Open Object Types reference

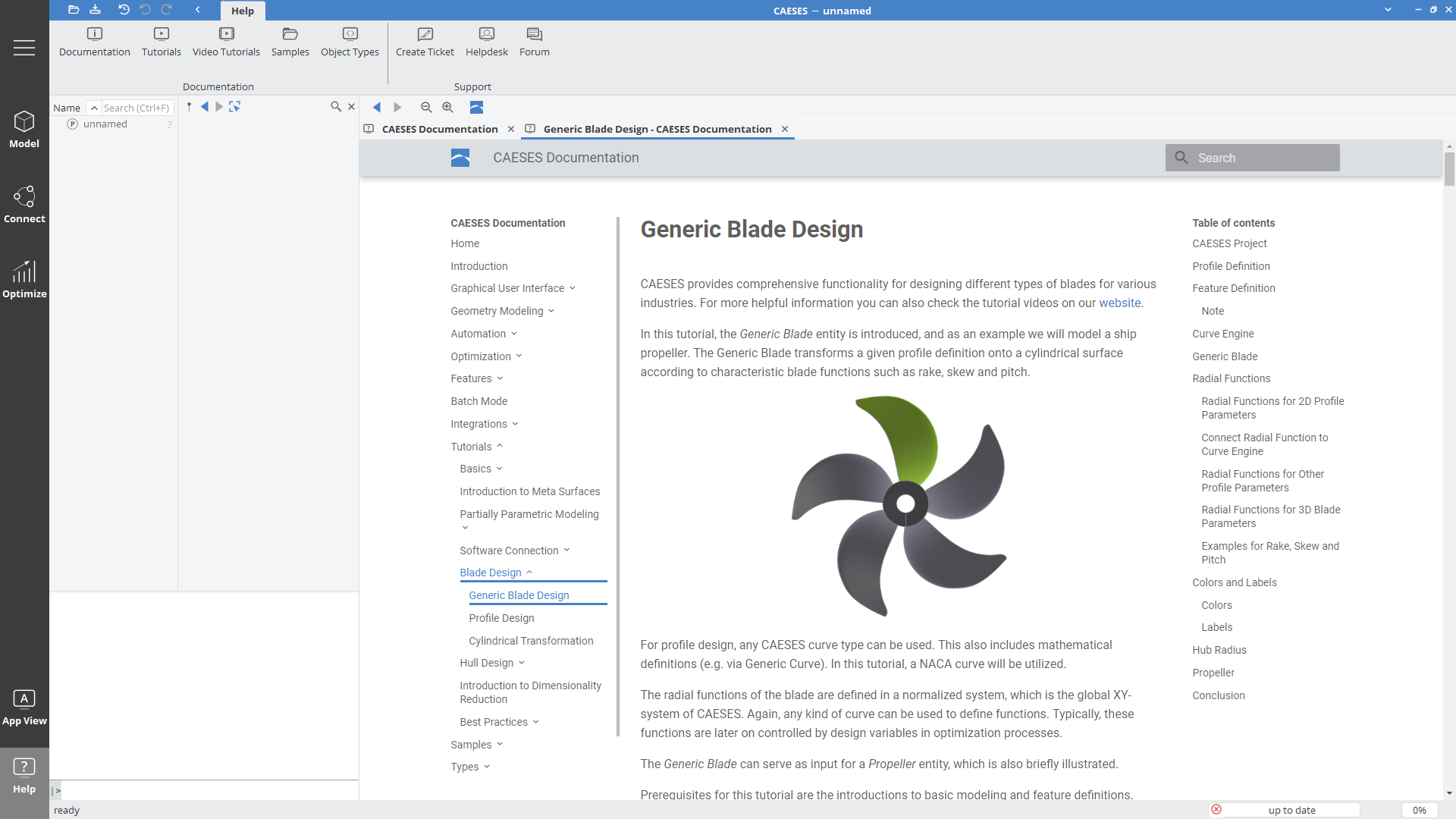[350, 42]
